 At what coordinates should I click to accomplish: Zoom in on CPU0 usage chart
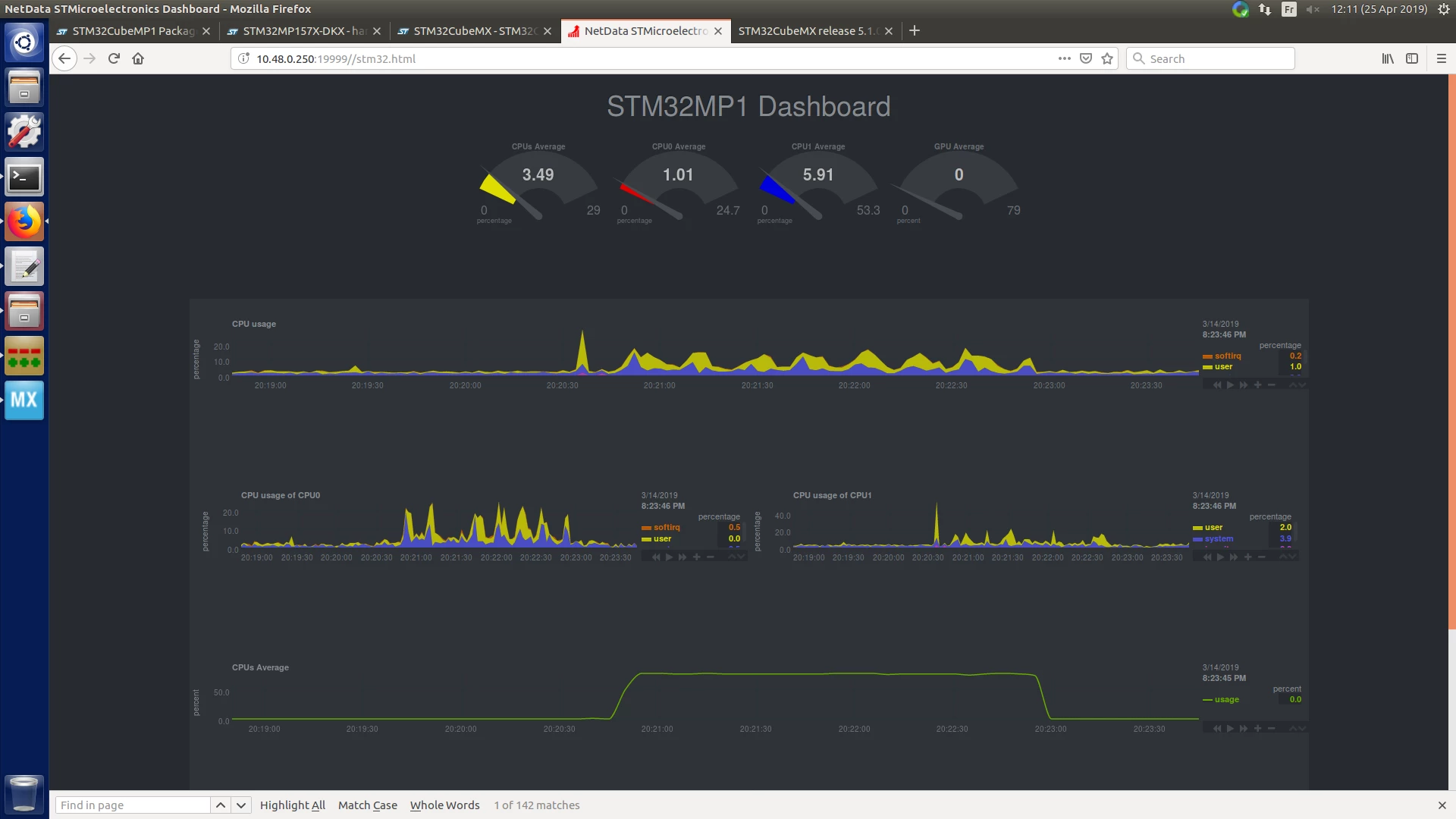[x=696, y=557]
